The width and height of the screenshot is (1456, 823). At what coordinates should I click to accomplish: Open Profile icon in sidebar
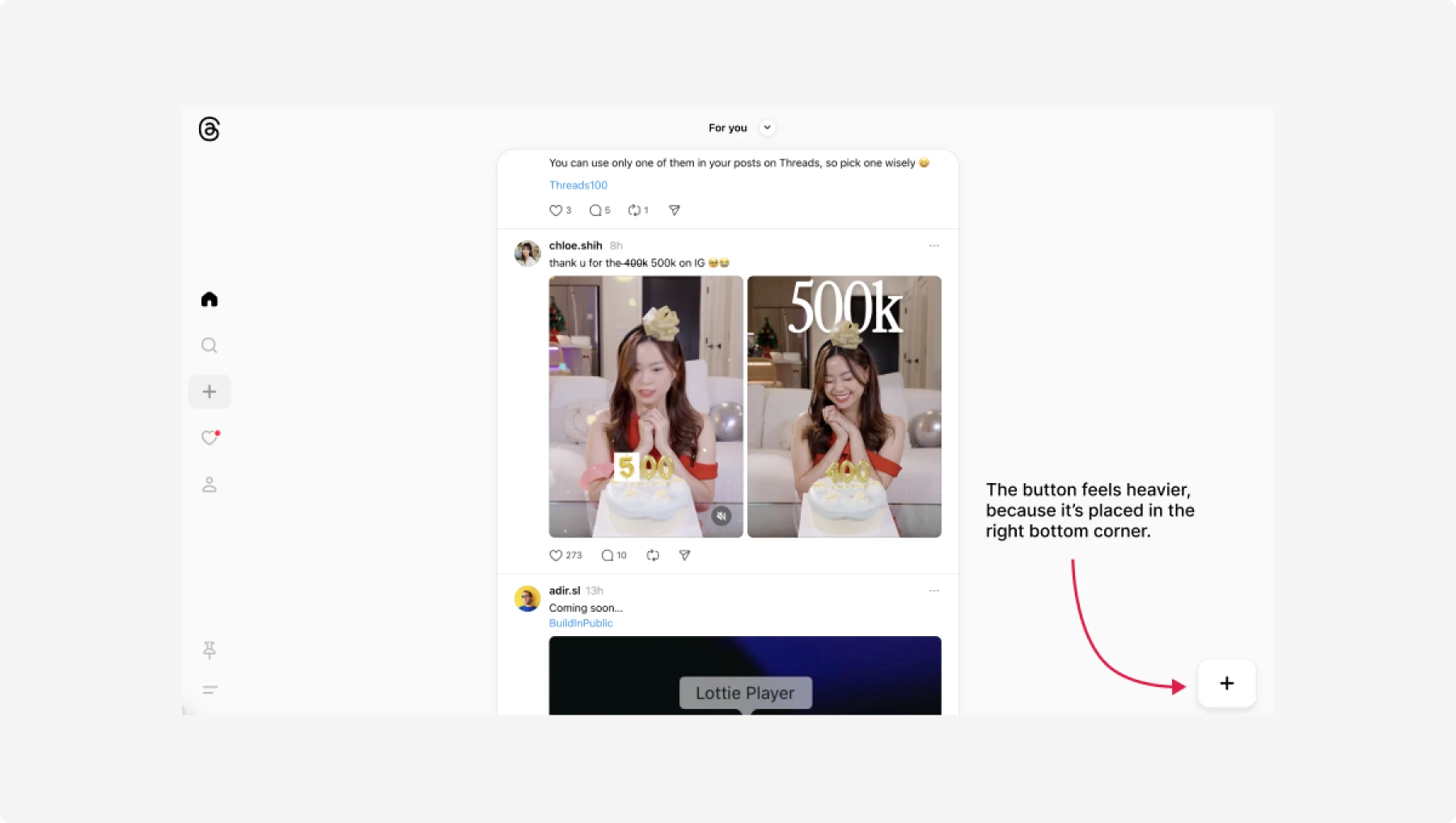click(x=210, y=485)
